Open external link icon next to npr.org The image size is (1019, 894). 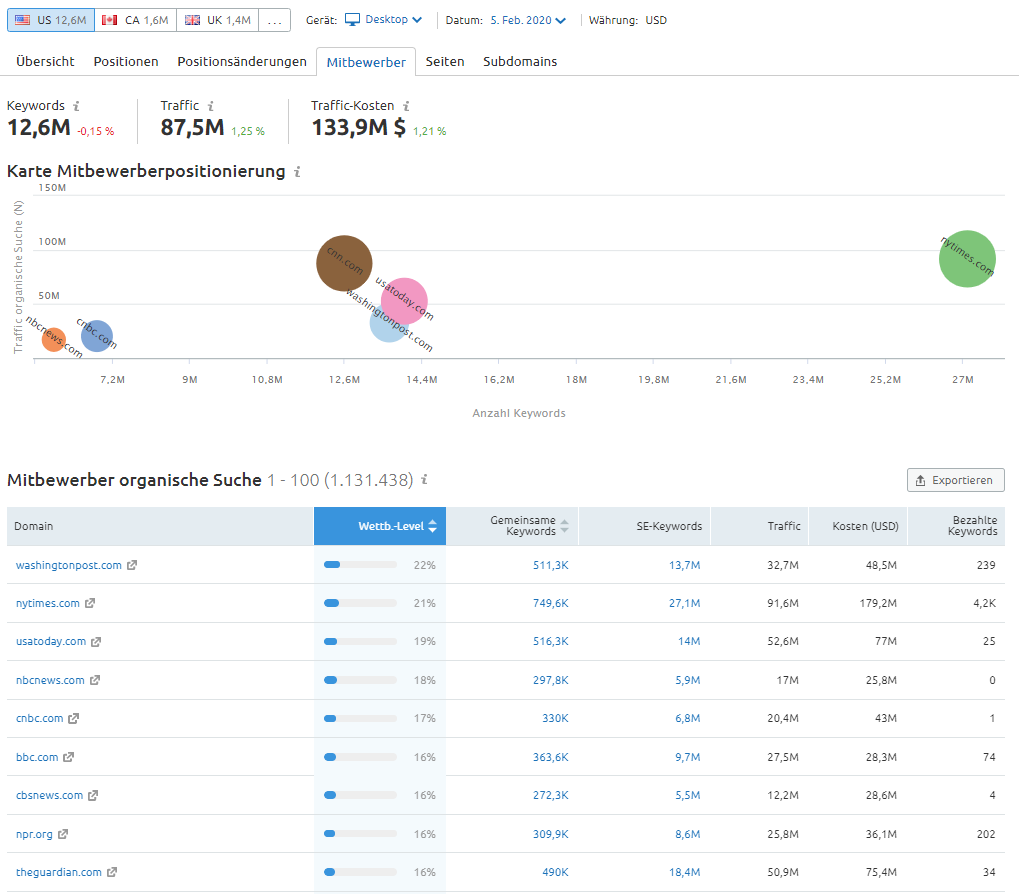tap(62, 834)
